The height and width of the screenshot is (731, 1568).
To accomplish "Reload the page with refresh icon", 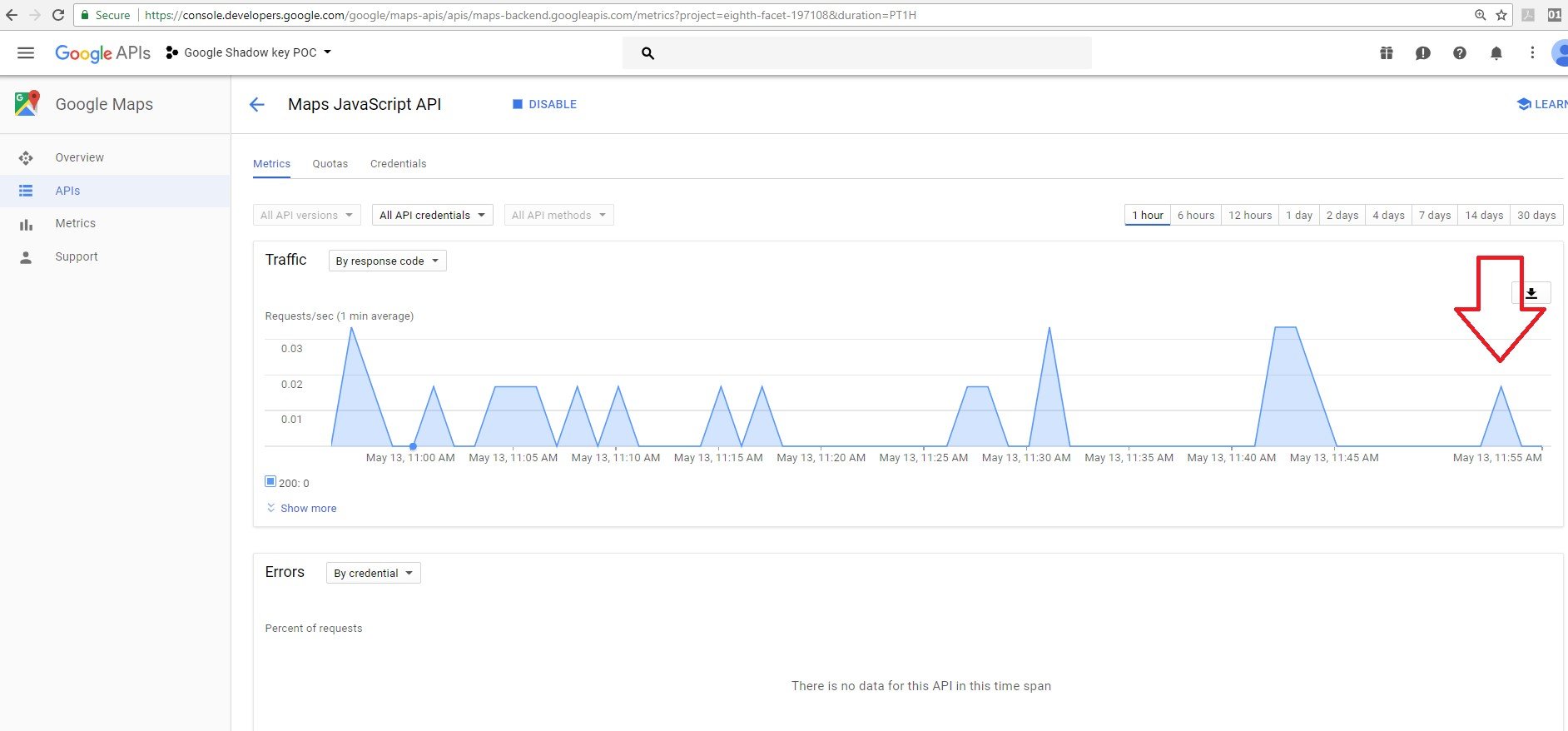I will 57,15.
